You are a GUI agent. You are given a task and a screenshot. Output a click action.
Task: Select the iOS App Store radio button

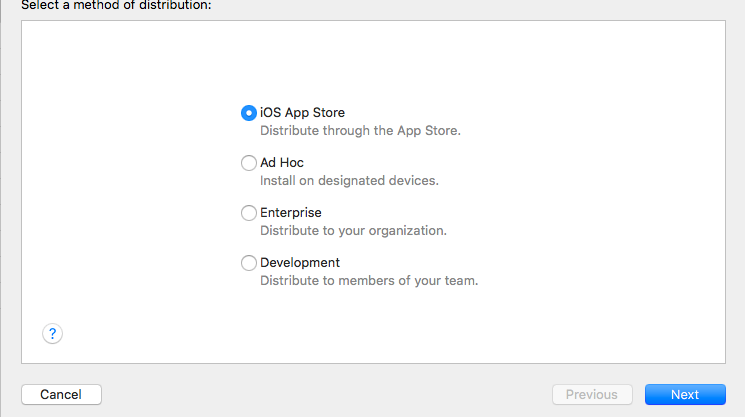tap(248, 113)
